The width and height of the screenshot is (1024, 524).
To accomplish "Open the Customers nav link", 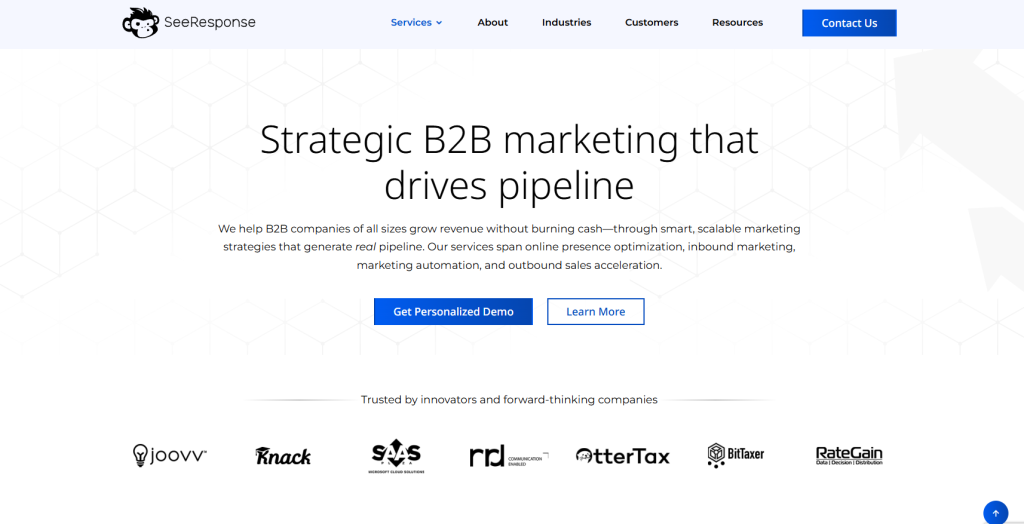I will click(651, 22).
